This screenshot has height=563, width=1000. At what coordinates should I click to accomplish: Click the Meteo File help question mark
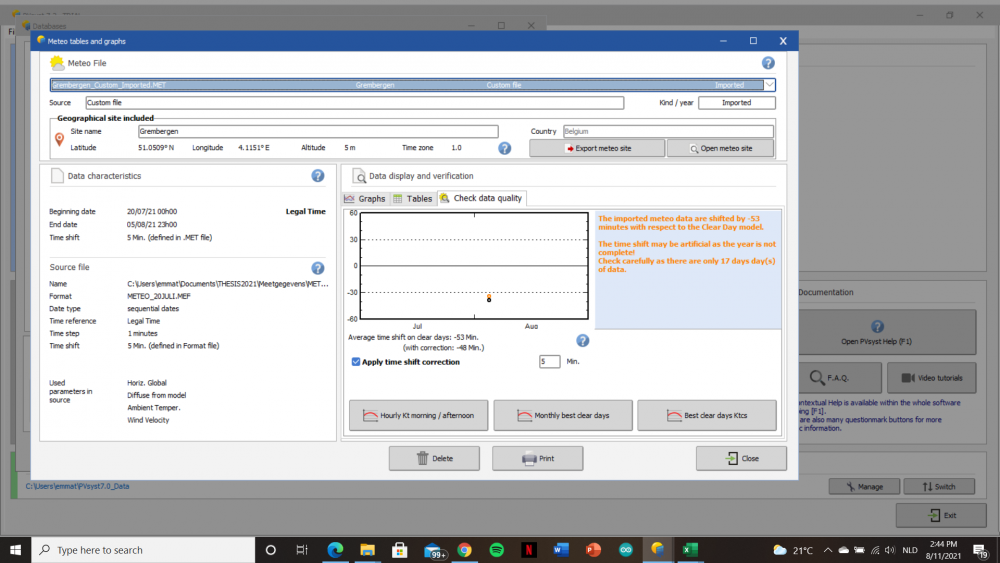pos(768,62)
